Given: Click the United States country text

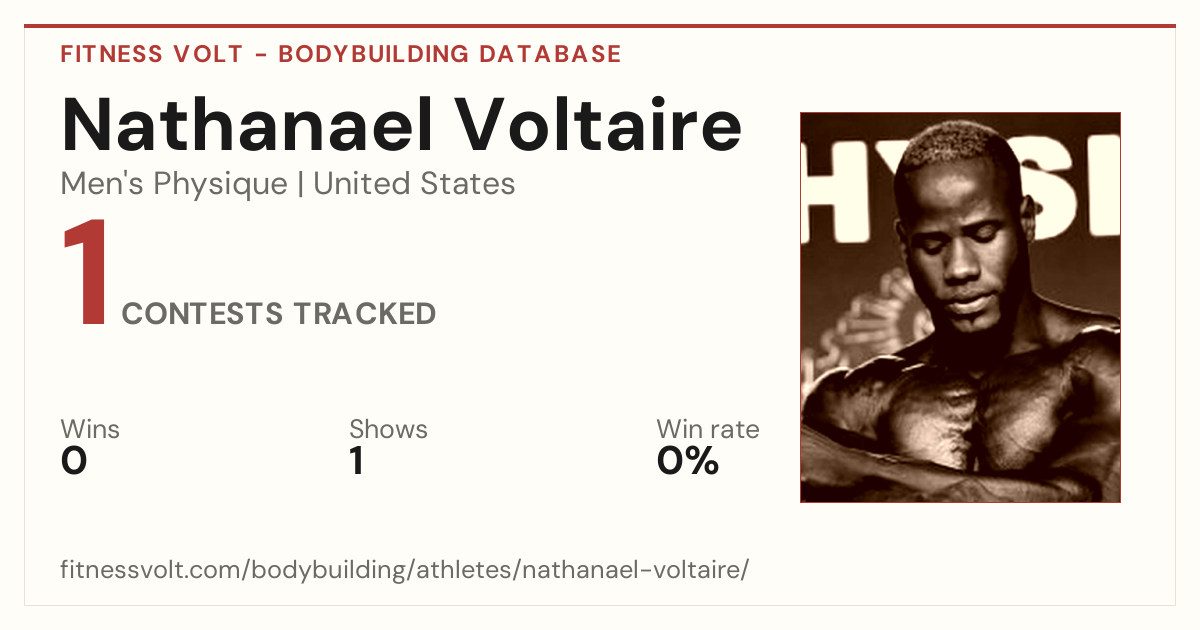Looking at the screenshot, I should coord(414,184).
